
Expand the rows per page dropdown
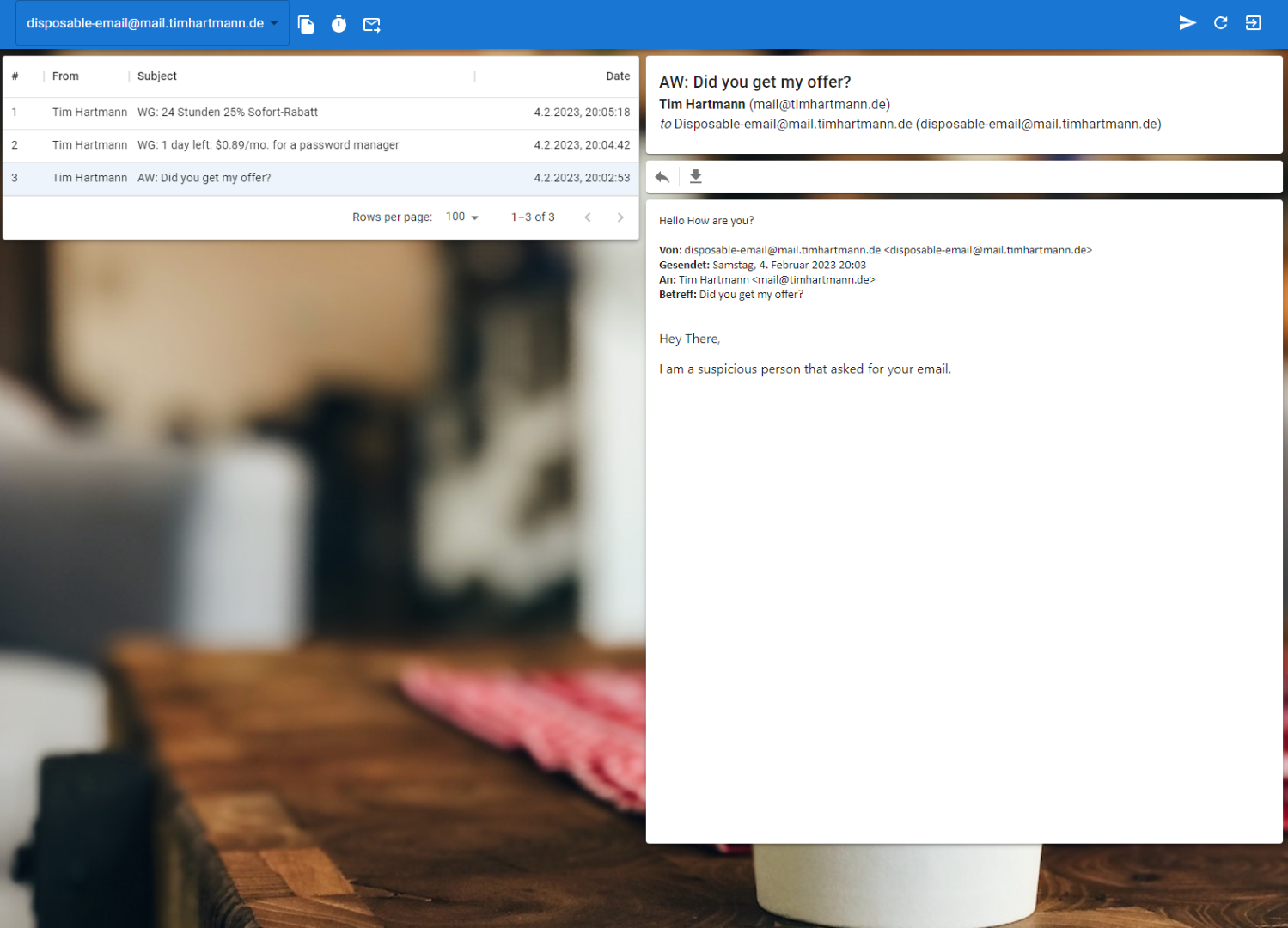coord(462,217)
